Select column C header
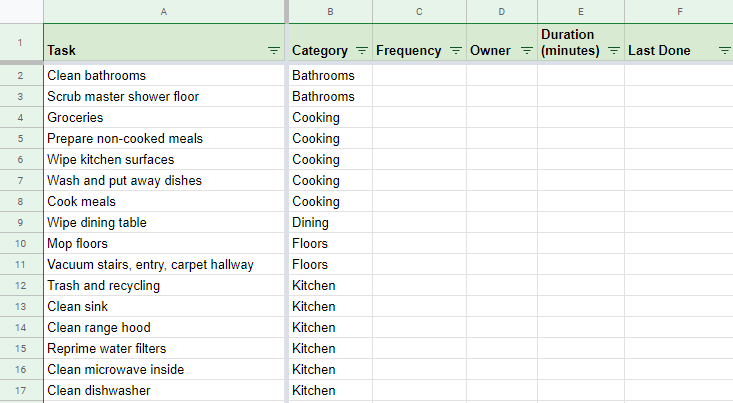The height and width of the screenshot is (403, 733). point(419,12)
